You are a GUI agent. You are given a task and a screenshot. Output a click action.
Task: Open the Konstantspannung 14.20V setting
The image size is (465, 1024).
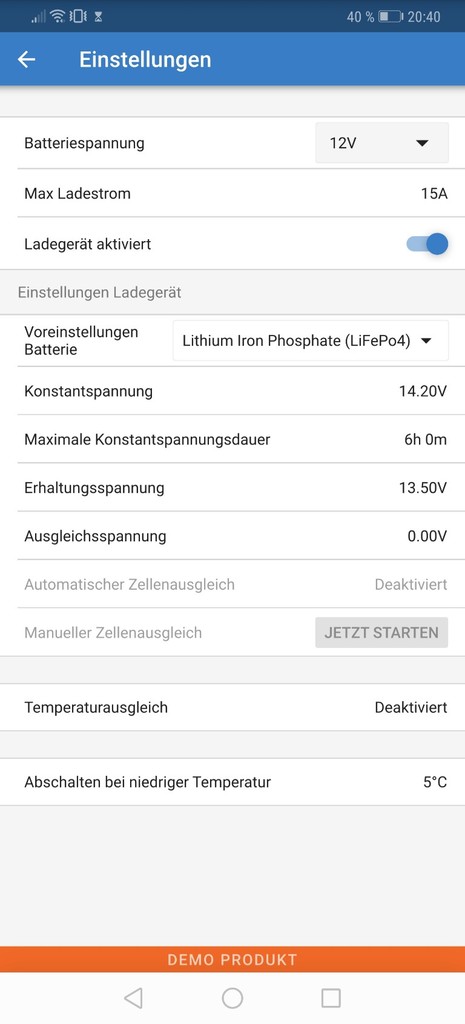point(232,391)
